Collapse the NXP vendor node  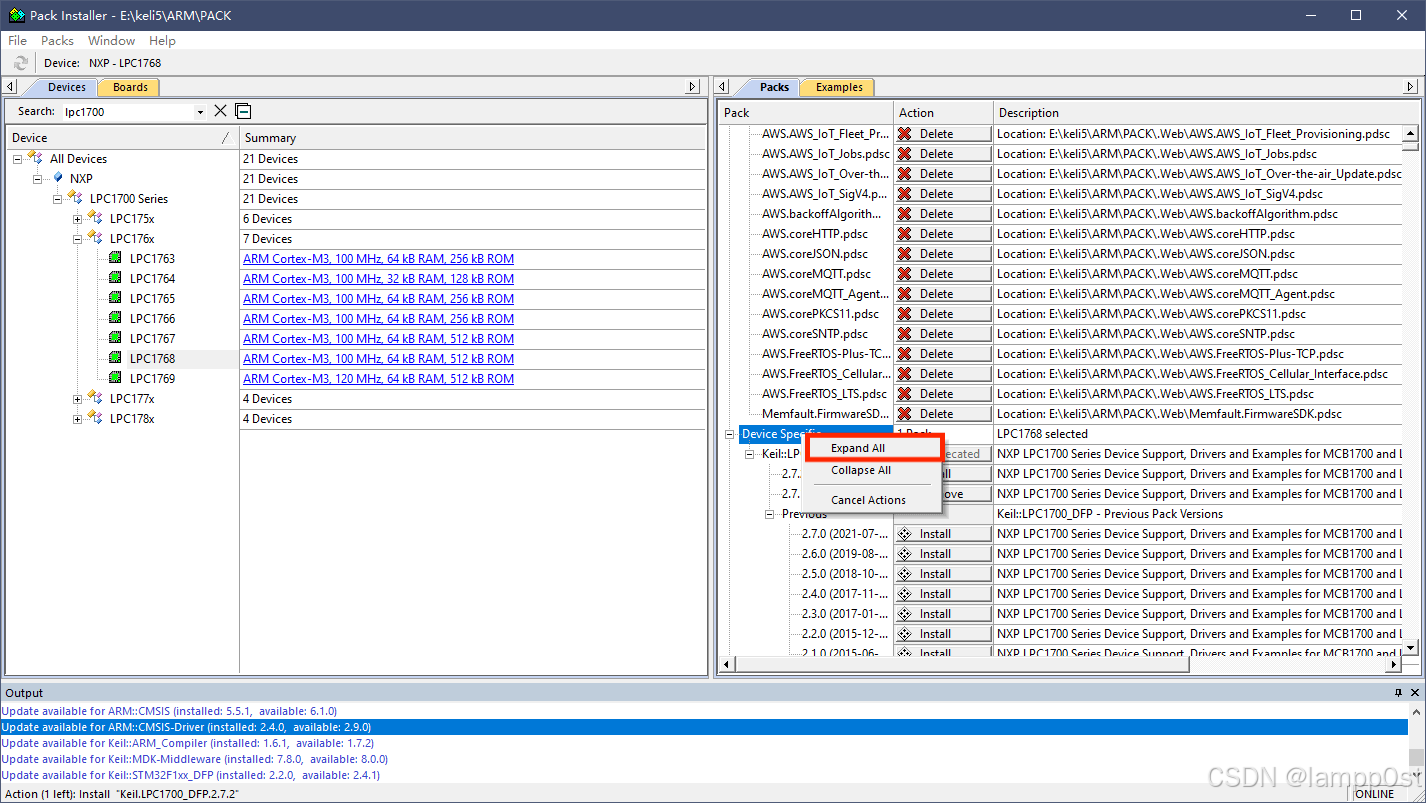coord(37,179)
